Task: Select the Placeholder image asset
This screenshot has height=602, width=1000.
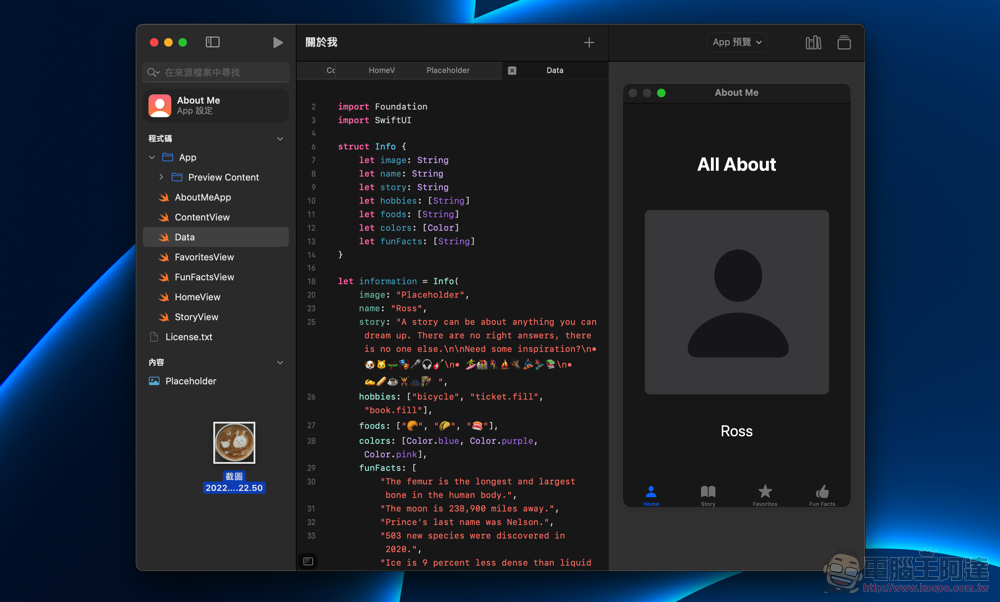Action: [x=216, y=381]
